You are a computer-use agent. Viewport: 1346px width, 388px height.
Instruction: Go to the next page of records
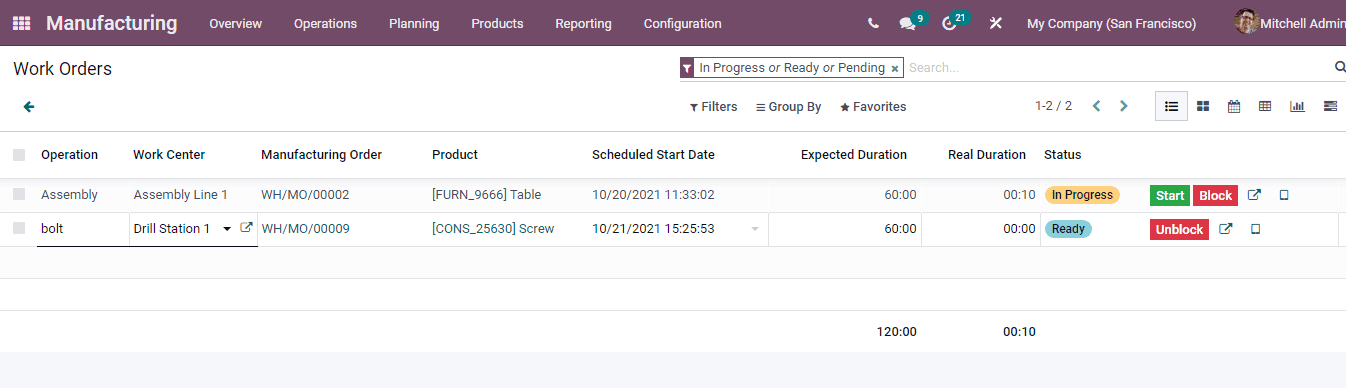(x=1124, y=106)
